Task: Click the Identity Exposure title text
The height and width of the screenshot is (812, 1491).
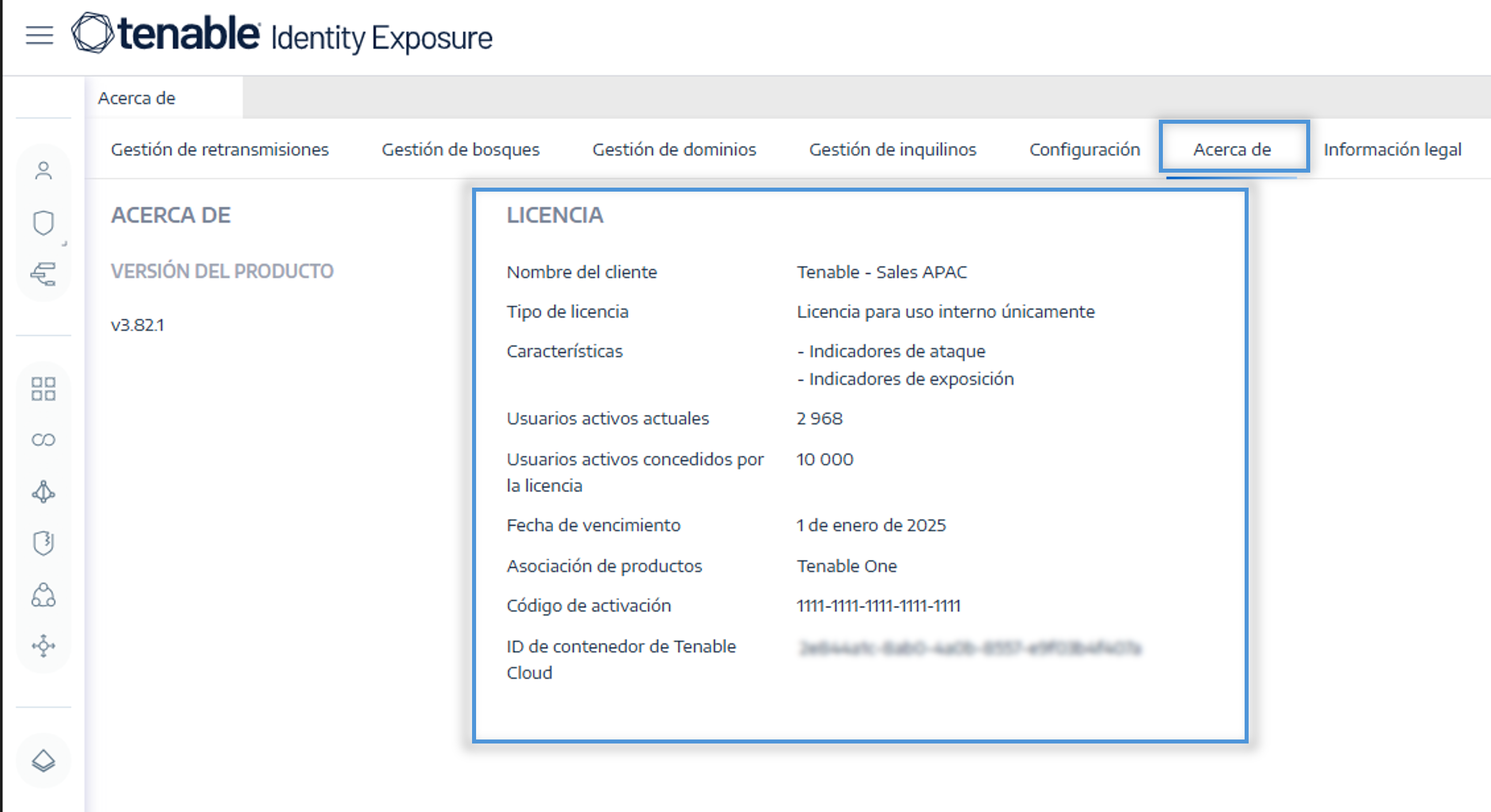Action: (x=382, y=38)
